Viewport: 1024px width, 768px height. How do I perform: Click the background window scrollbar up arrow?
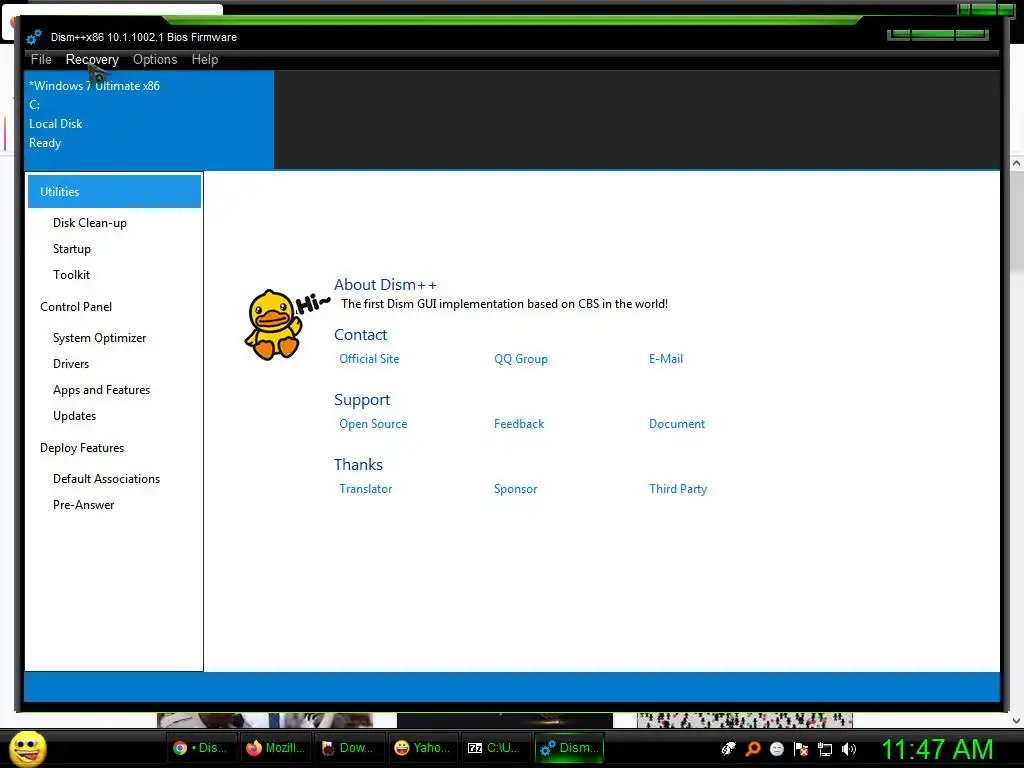coord(1016,163)
